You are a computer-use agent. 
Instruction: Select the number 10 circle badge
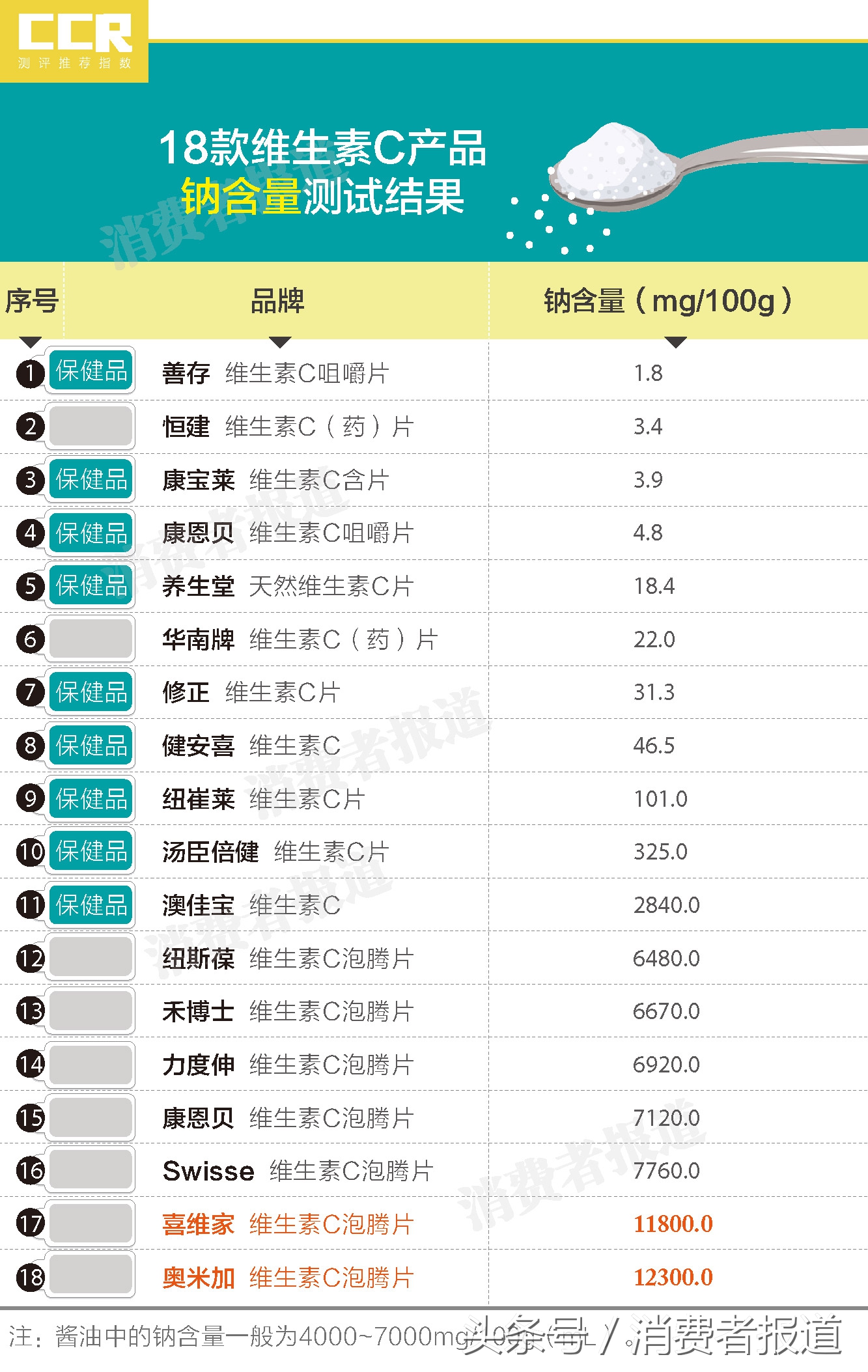(30, 852)
